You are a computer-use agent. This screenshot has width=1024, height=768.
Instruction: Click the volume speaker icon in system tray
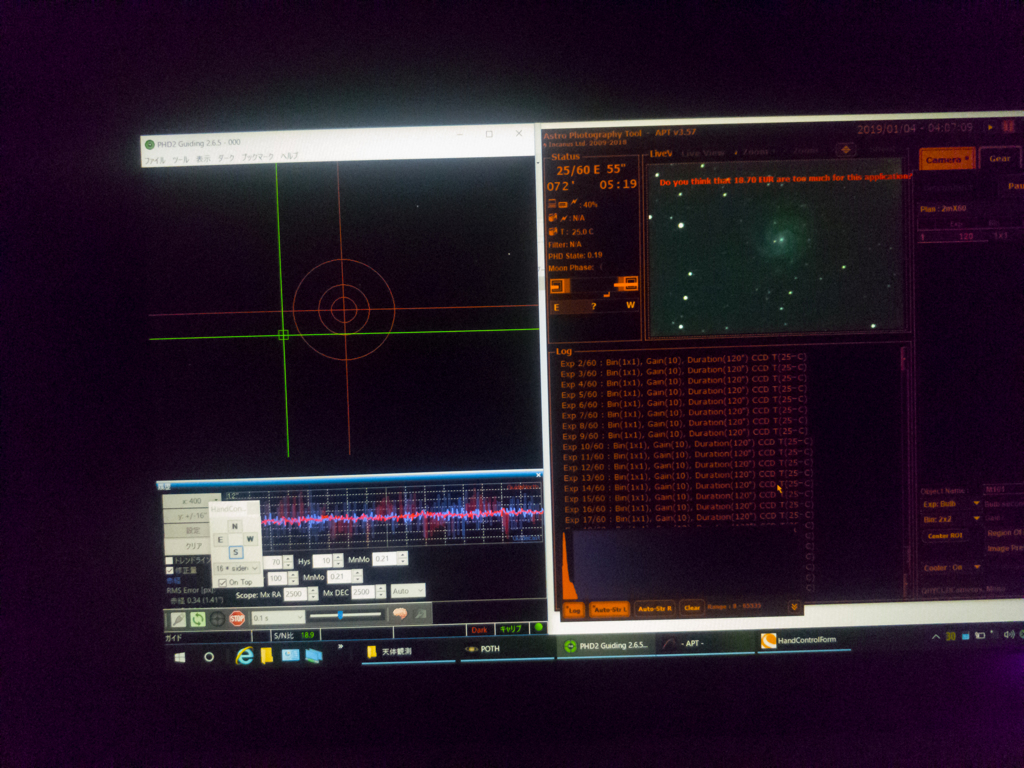click(x=1009, y=635)
